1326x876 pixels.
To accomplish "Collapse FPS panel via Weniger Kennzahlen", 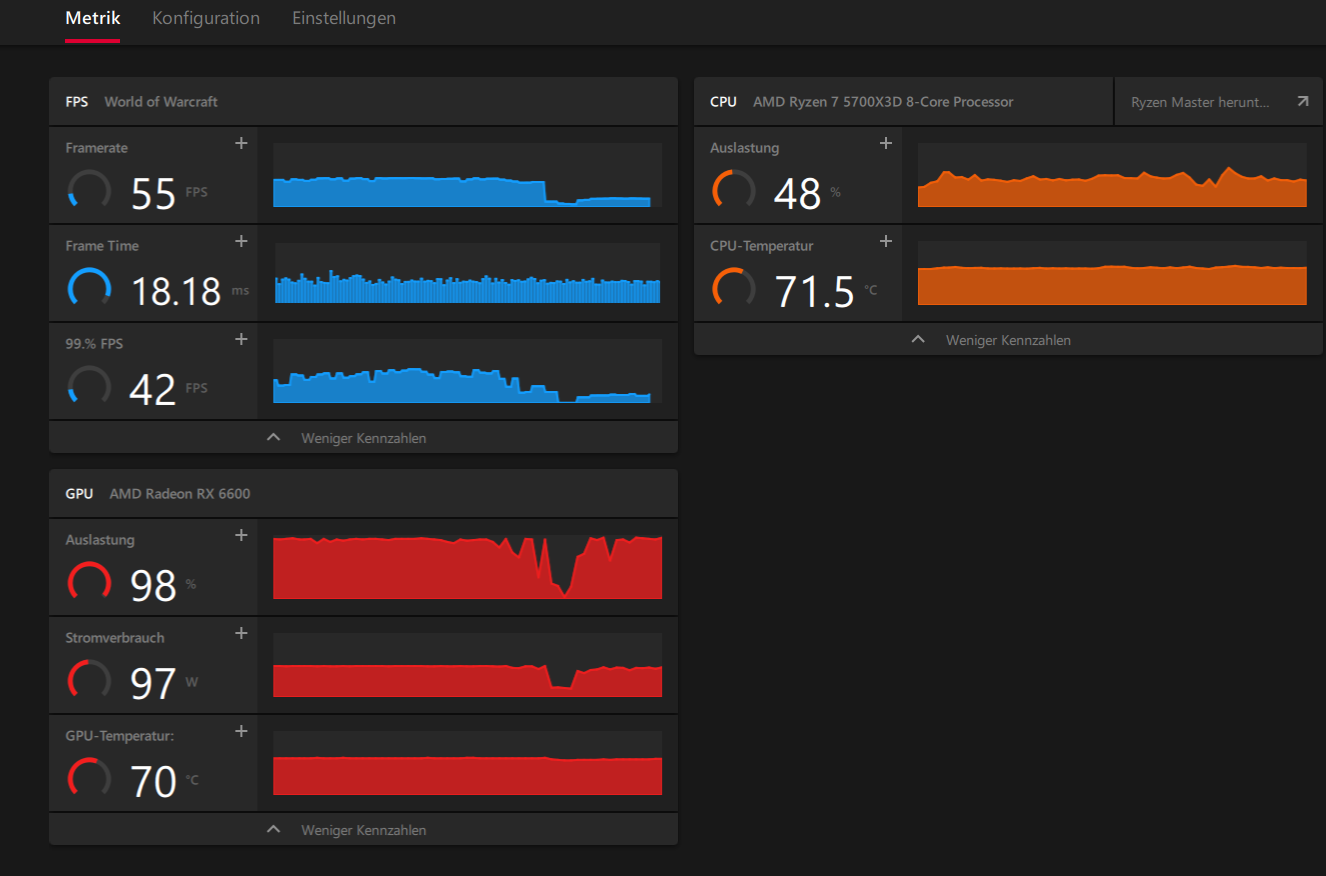I will click(x=363, y=438).
